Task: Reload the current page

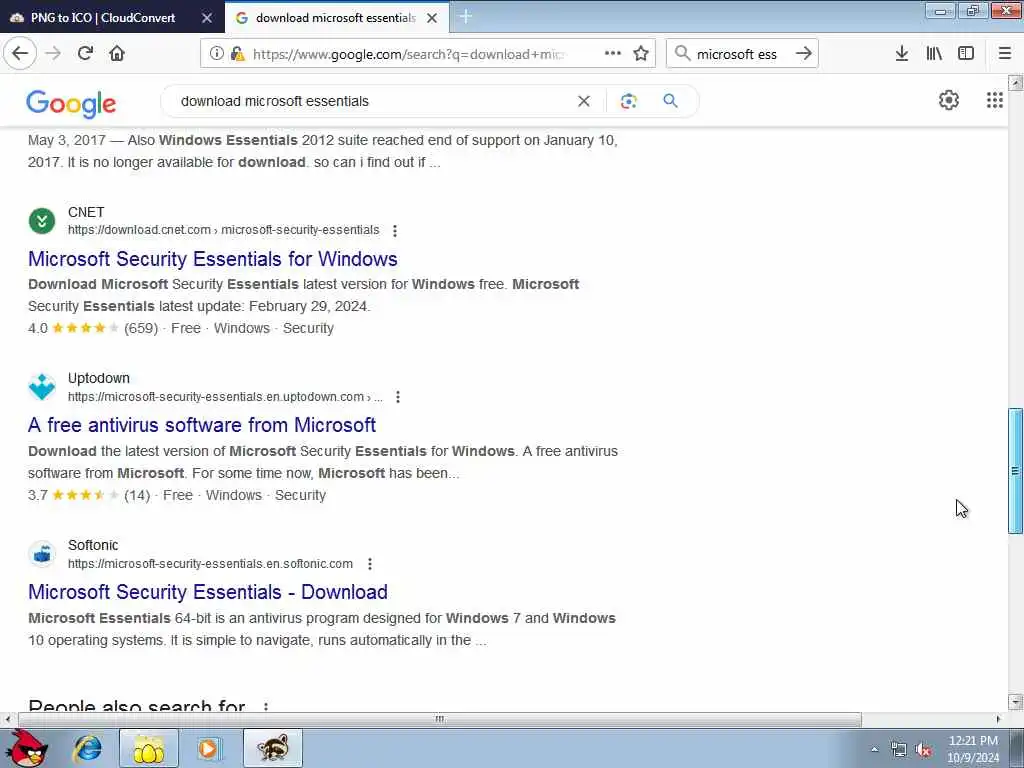Action: coord(85,54)
